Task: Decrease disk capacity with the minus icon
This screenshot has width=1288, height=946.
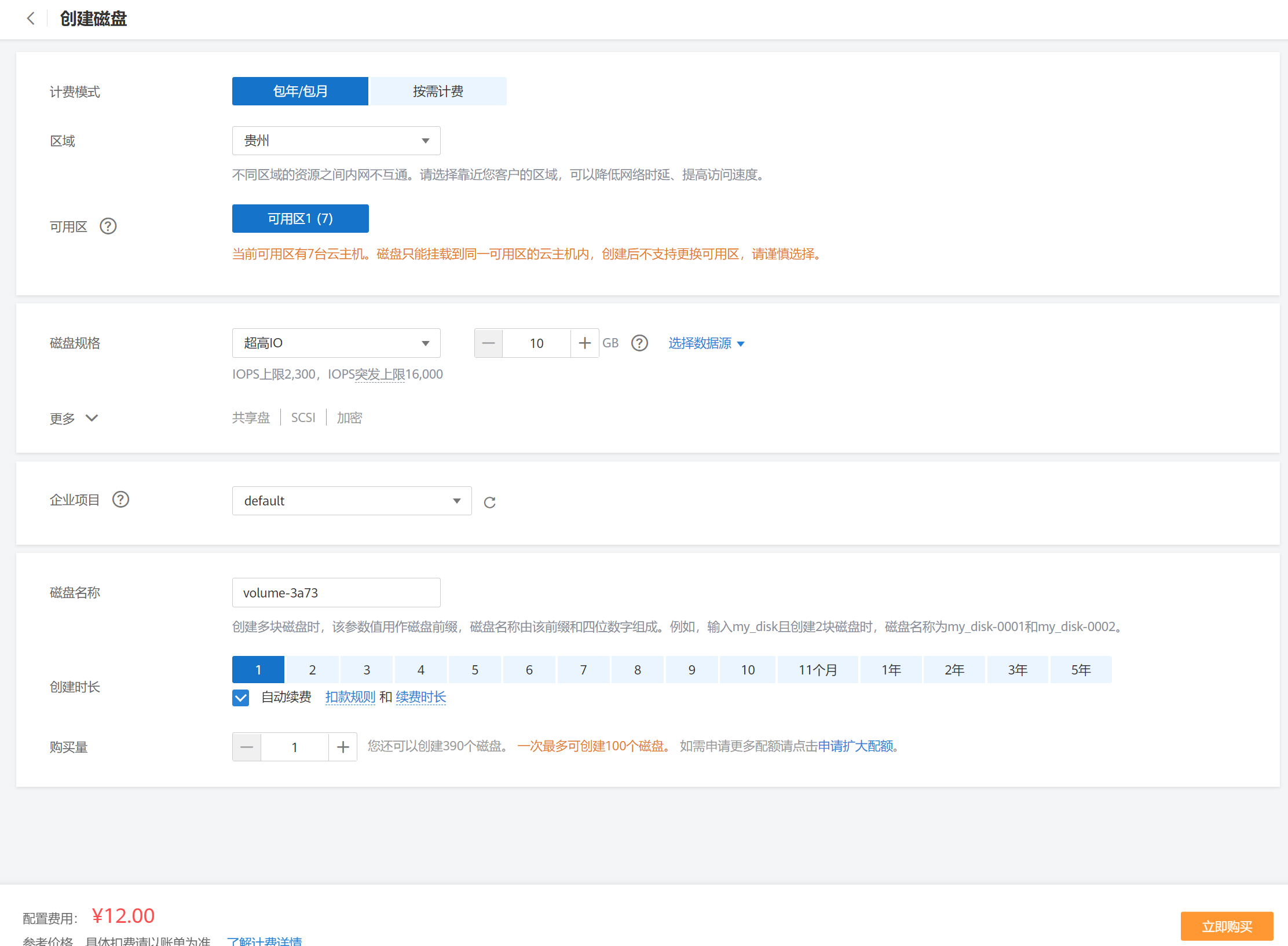Action: [488, 343]
